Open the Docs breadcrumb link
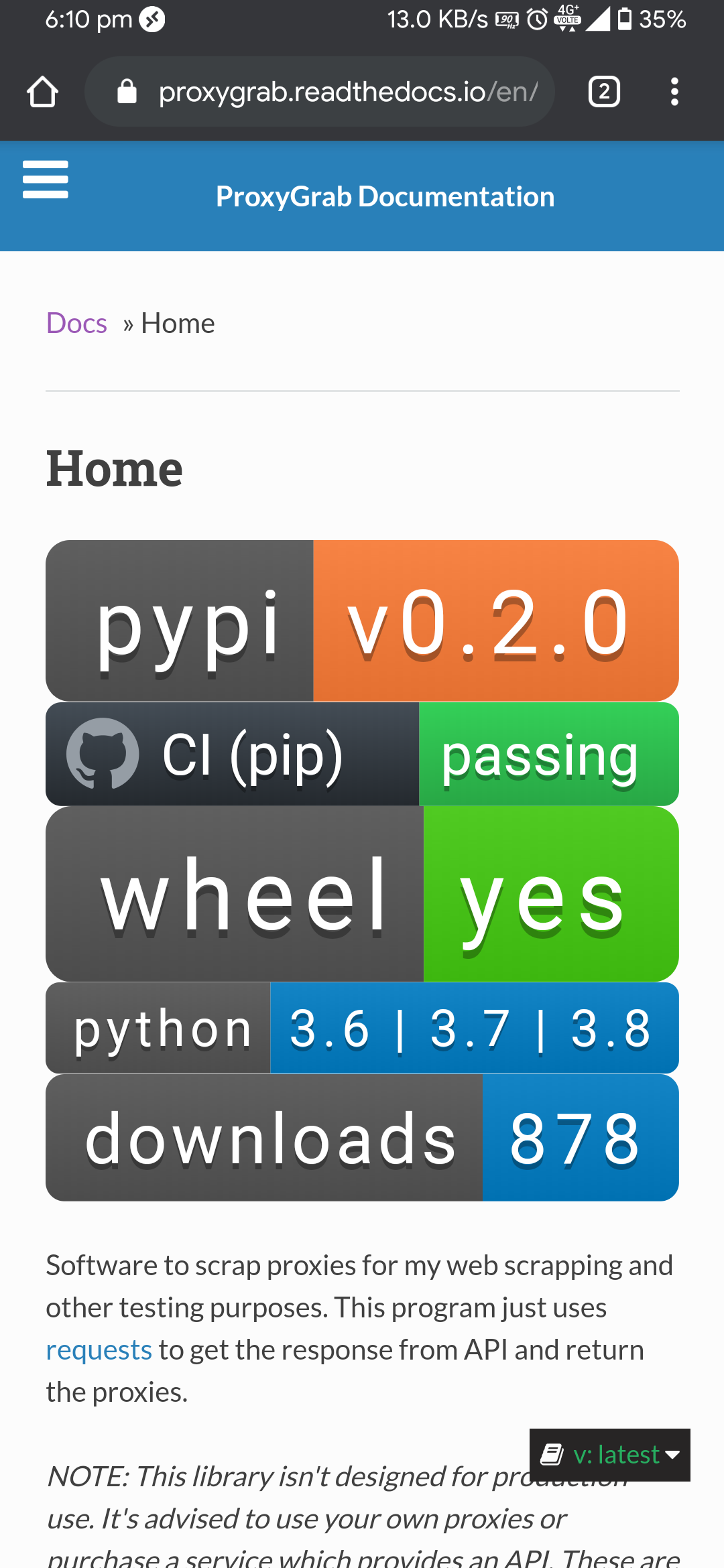724x1568 pixels. pos(76,323)
